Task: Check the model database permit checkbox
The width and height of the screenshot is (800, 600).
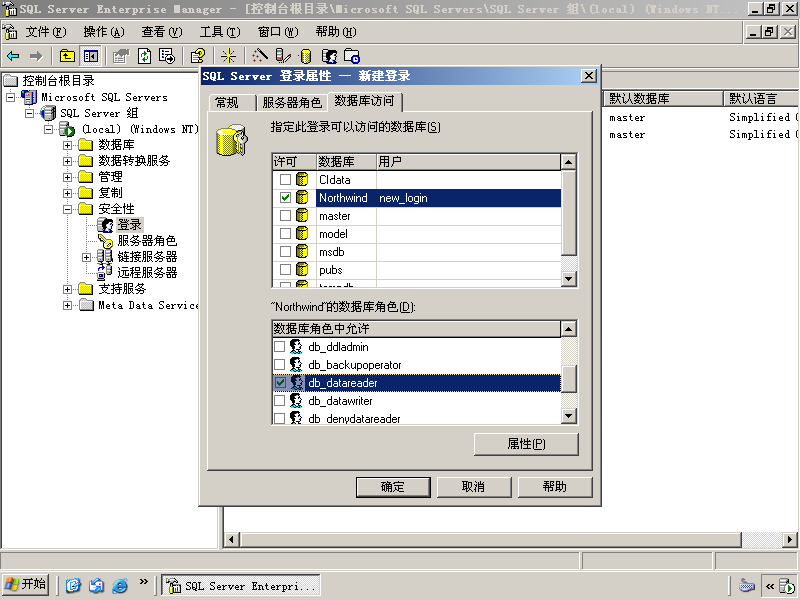Action: (x=285, y=233)
